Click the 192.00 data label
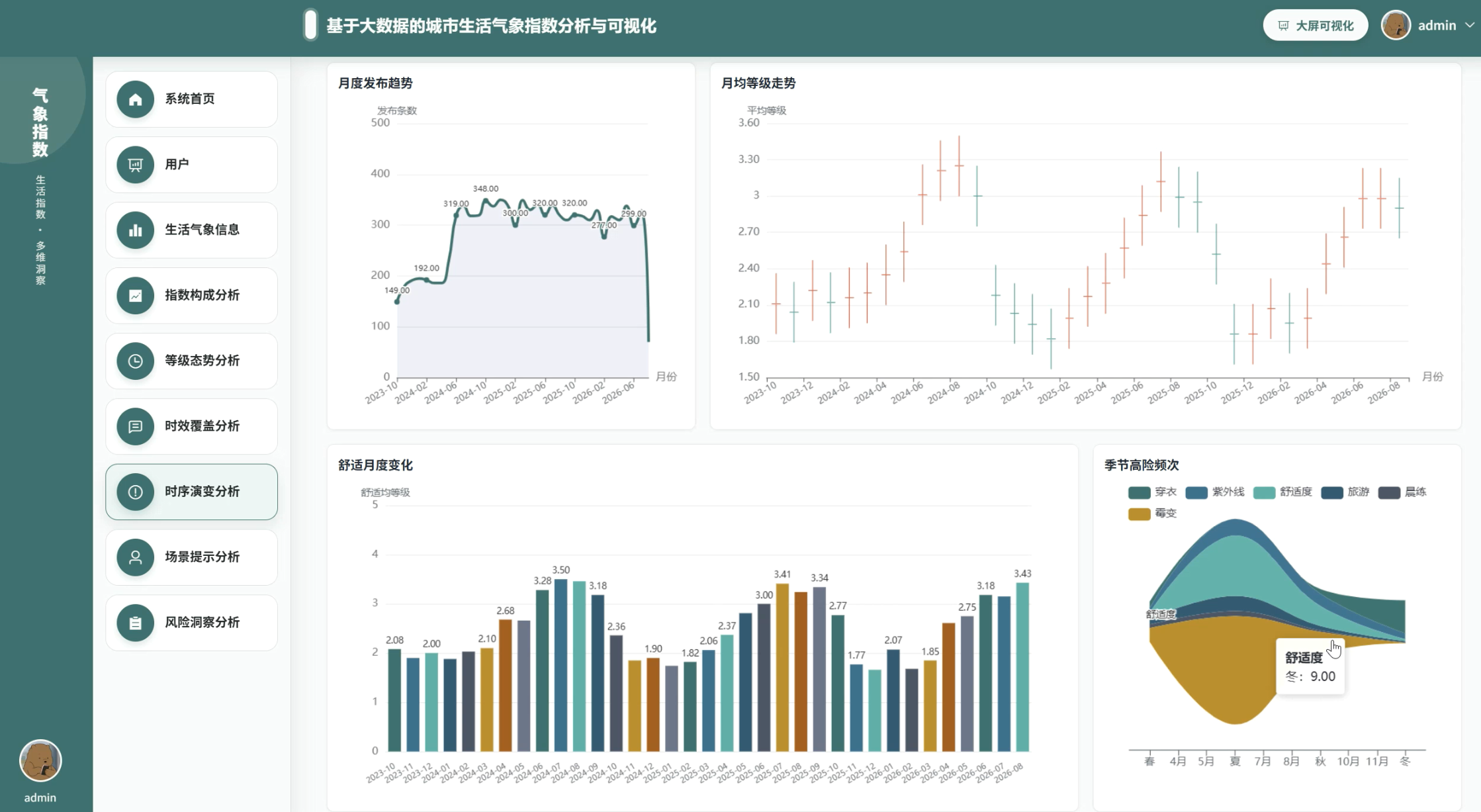Viewport: 1481px width, 812px height. (426, 268)
